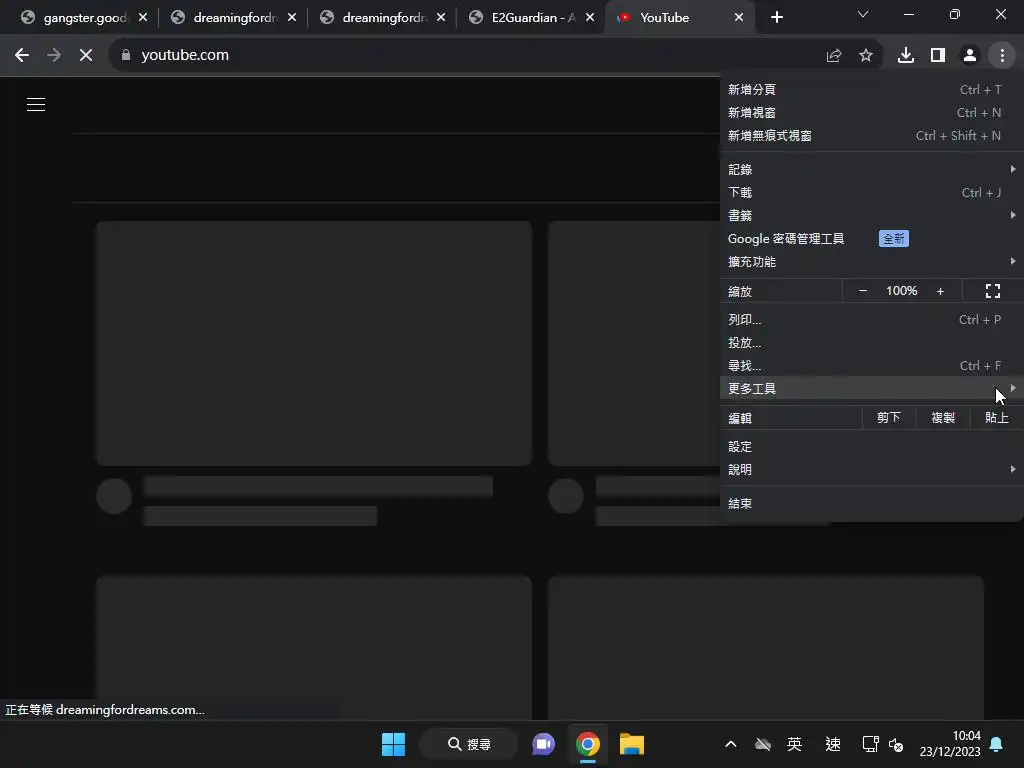Decrease zoom with the minus button
The width and height of the screenshot is (1024, 768).
point(863,291)
